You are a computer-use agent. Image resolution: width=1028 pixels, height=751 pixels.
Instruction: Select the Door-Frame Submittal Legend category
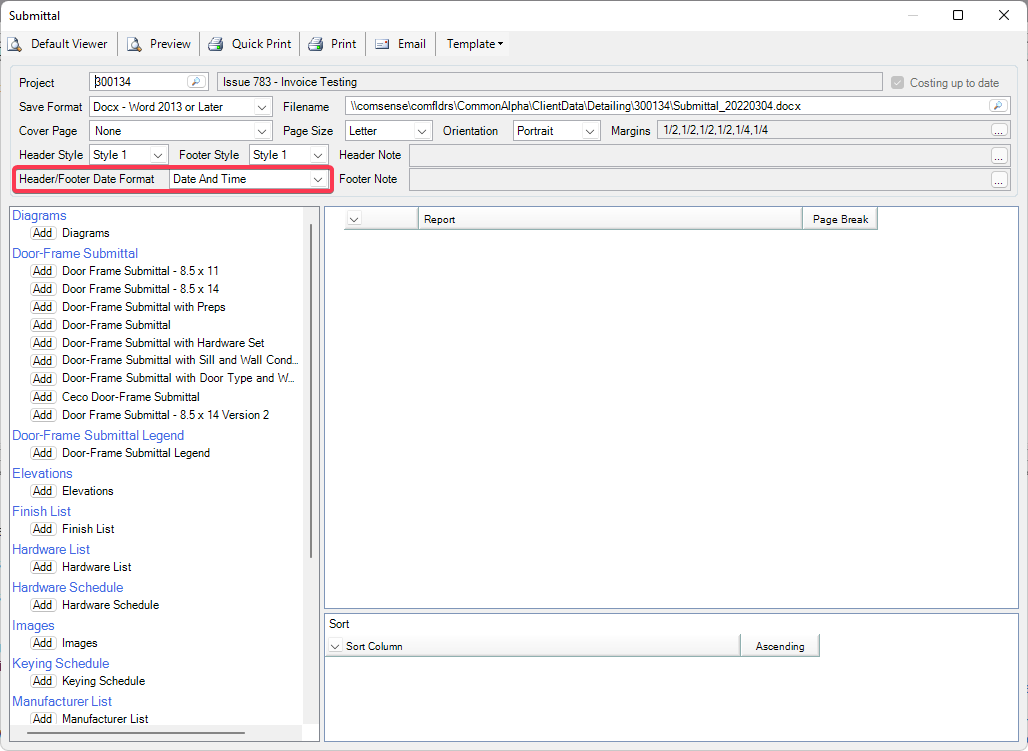coord(98,435)
